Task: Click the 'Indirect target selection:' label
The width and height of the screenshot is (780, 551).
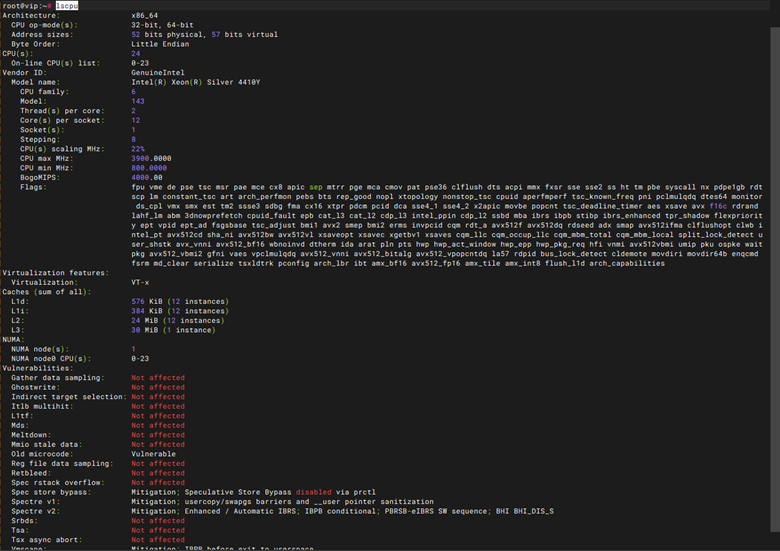Action: coord(69,396)
